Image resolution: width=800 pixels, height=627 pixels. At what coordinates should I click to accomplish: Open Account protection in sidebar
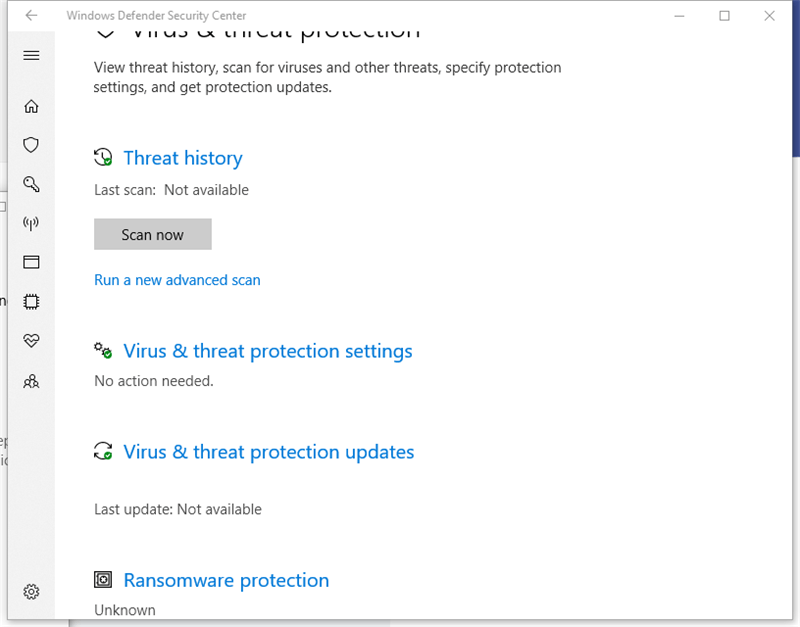click(31, 184)
